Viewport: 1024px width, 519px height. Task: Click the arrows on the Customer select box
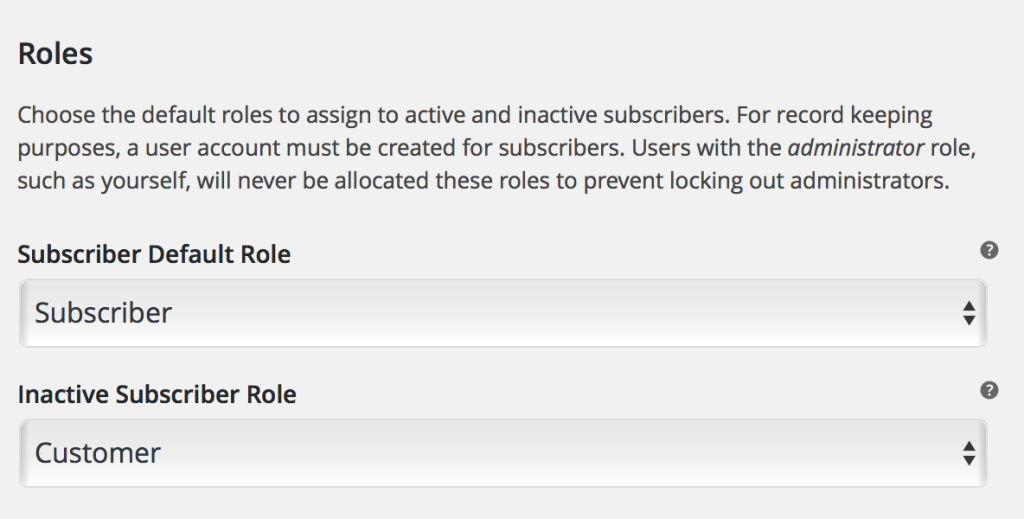point(969,454)
